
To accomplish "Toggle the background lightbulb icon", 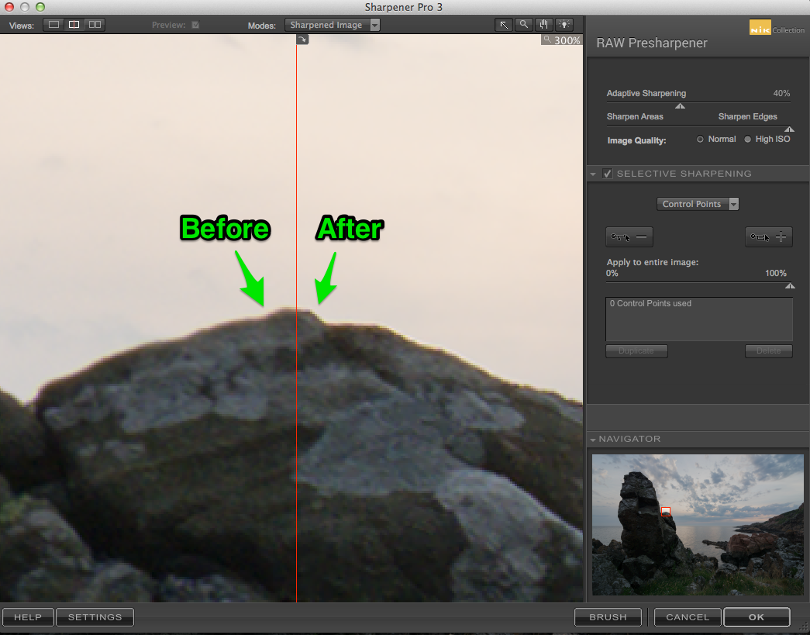I will click(x=564, y=25).
